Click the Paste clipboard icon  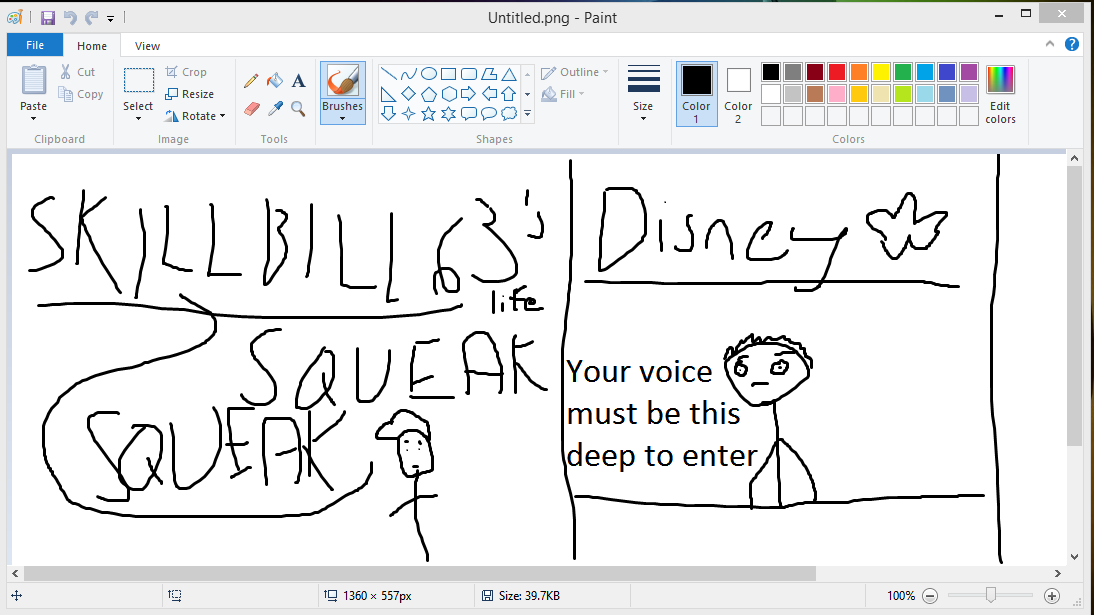pyautogui.click(x=33, y=80)
